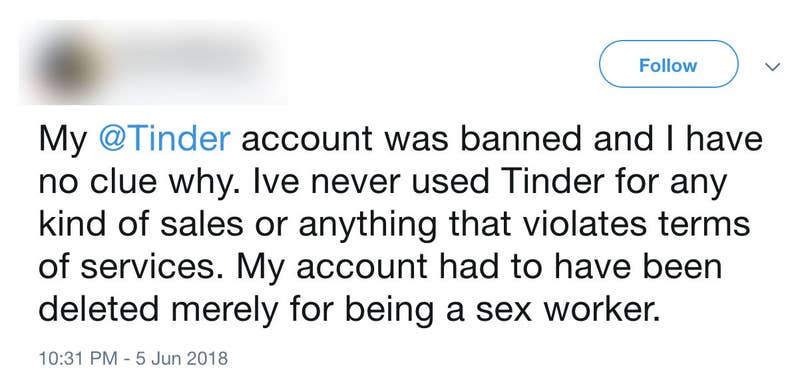Click the tweet line starting 'no clue why'
The height and width of the screenshot is (382, 800).
382,184
